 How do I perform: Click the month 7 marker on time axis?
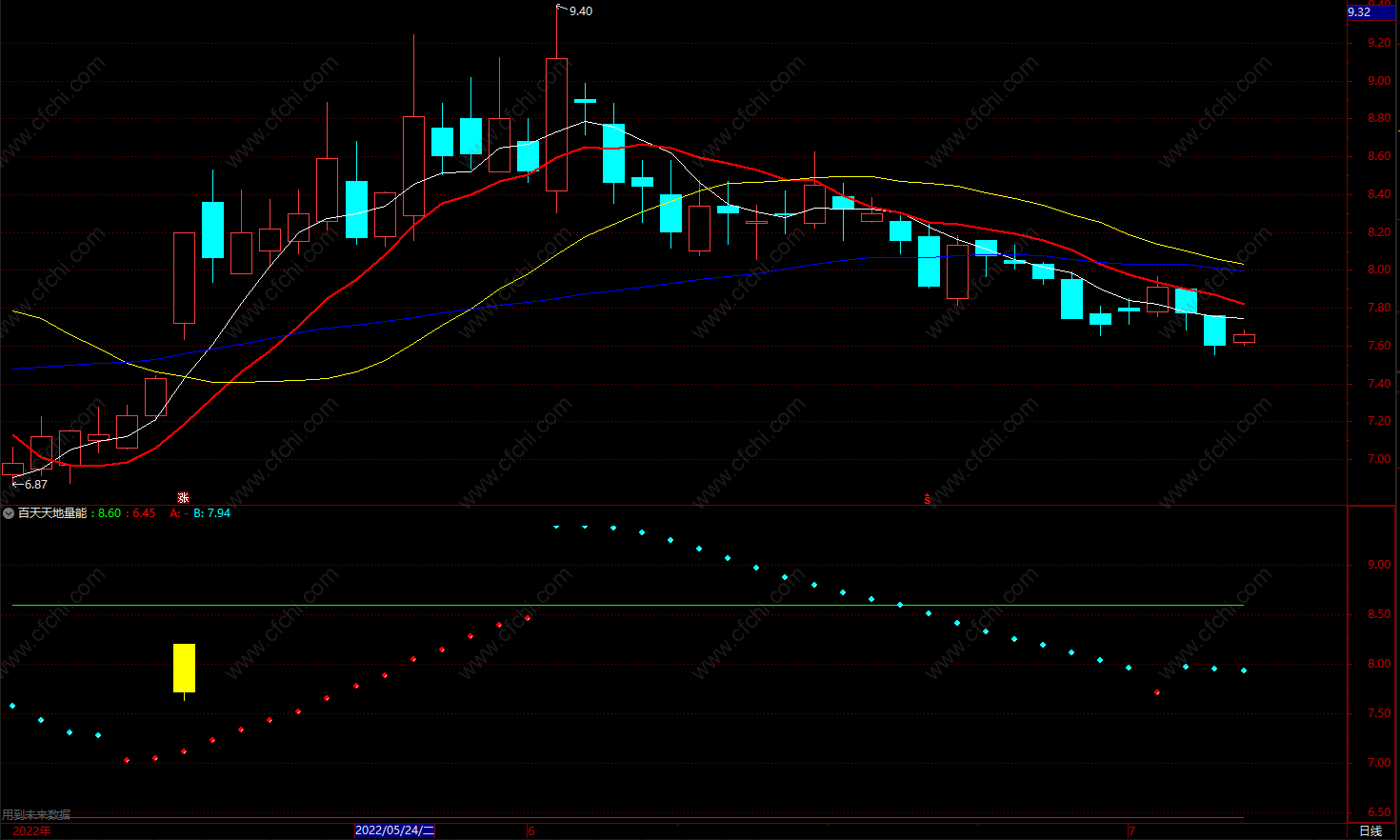coord(1131,830)
